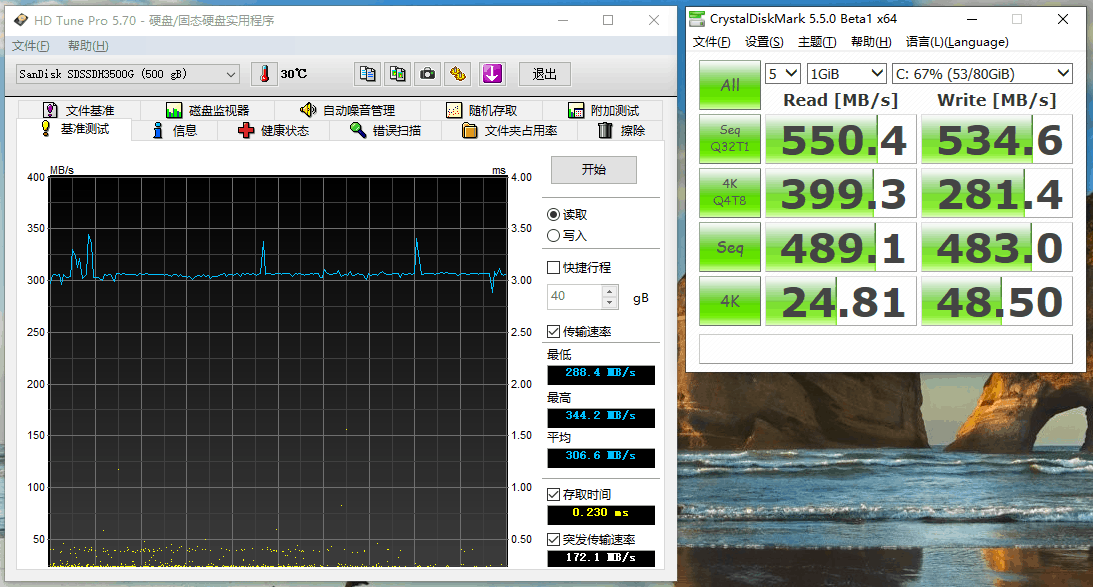Click the camera save screenshot icon
Image resolution: width=1093 pixels, height=587 pixels.
click(428, 74)
